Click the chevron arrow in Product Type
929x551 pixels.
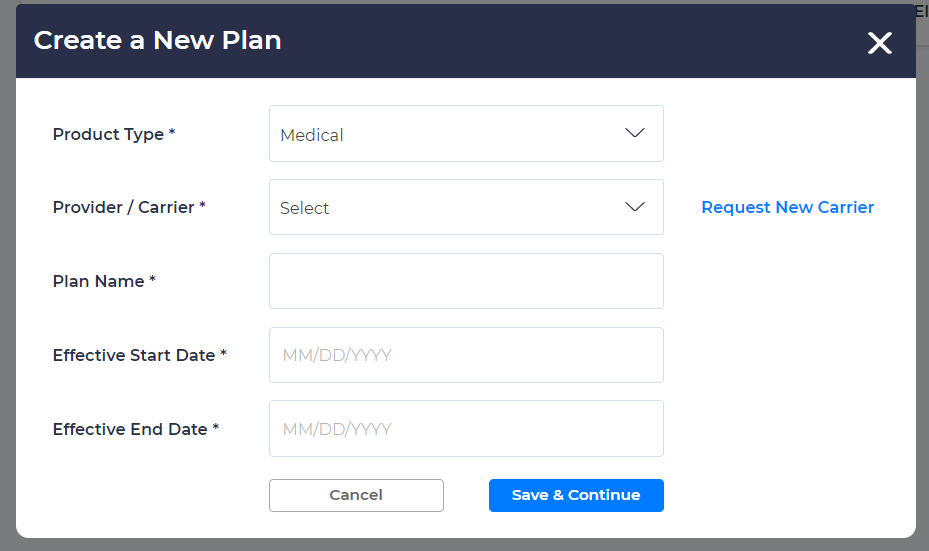(x=634, y=133)
